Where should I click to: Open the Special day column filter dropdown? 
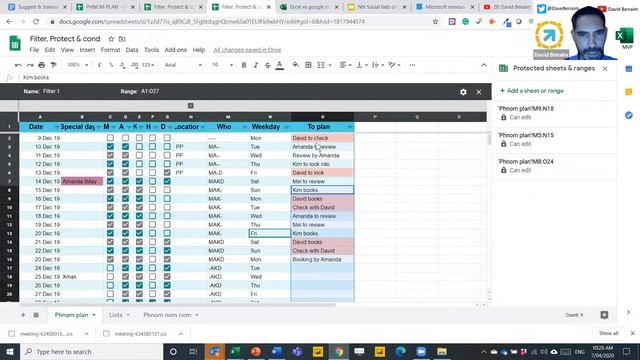point(98,127)
